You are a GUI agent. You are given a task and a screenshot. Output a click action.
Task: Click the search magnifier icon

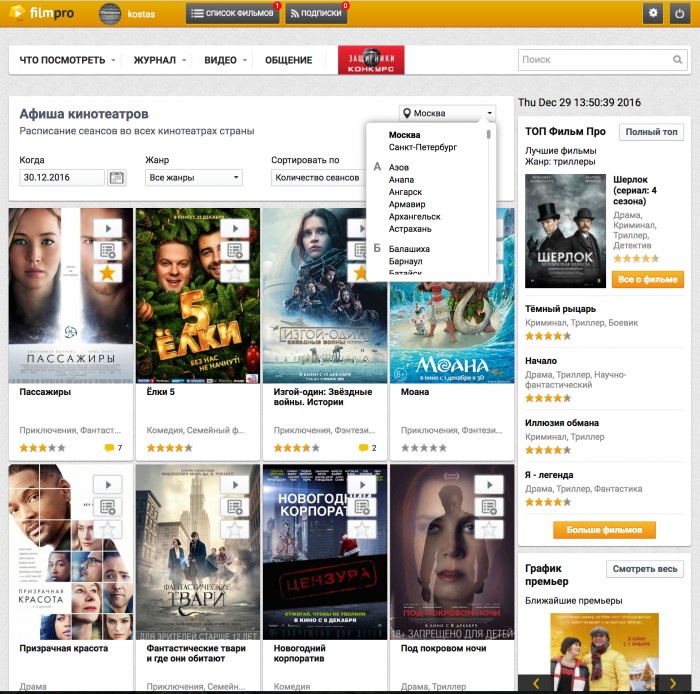pos(677,59)
